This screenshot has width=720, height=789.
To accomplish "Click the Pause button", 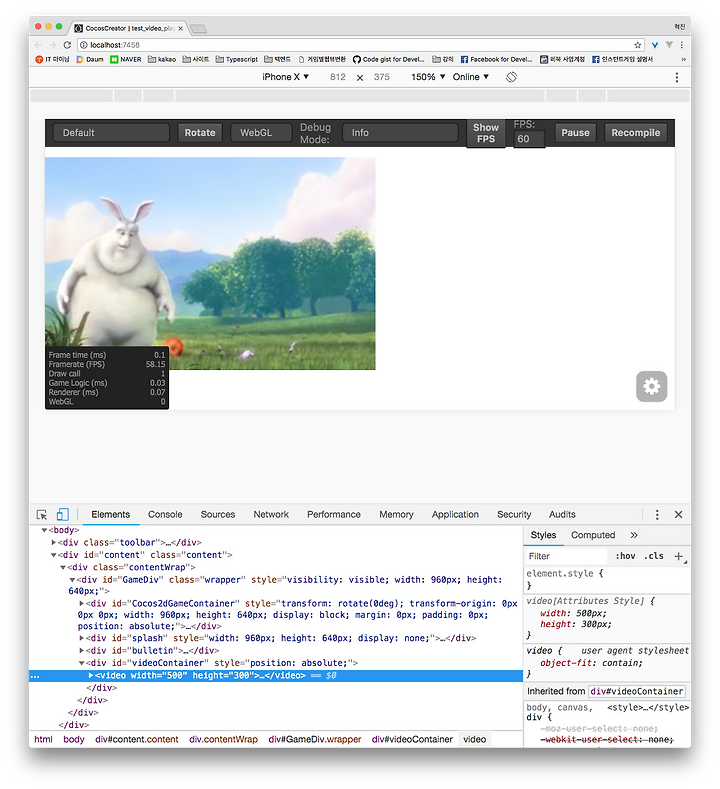I will point(575,133).
